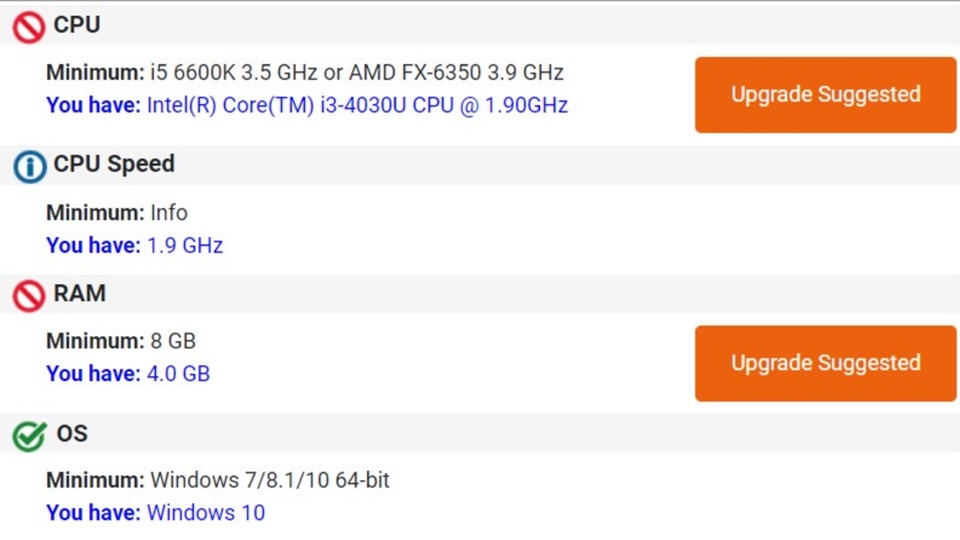
Task: Click the red prohibited icon beside CPU
Action: (29, 28)
